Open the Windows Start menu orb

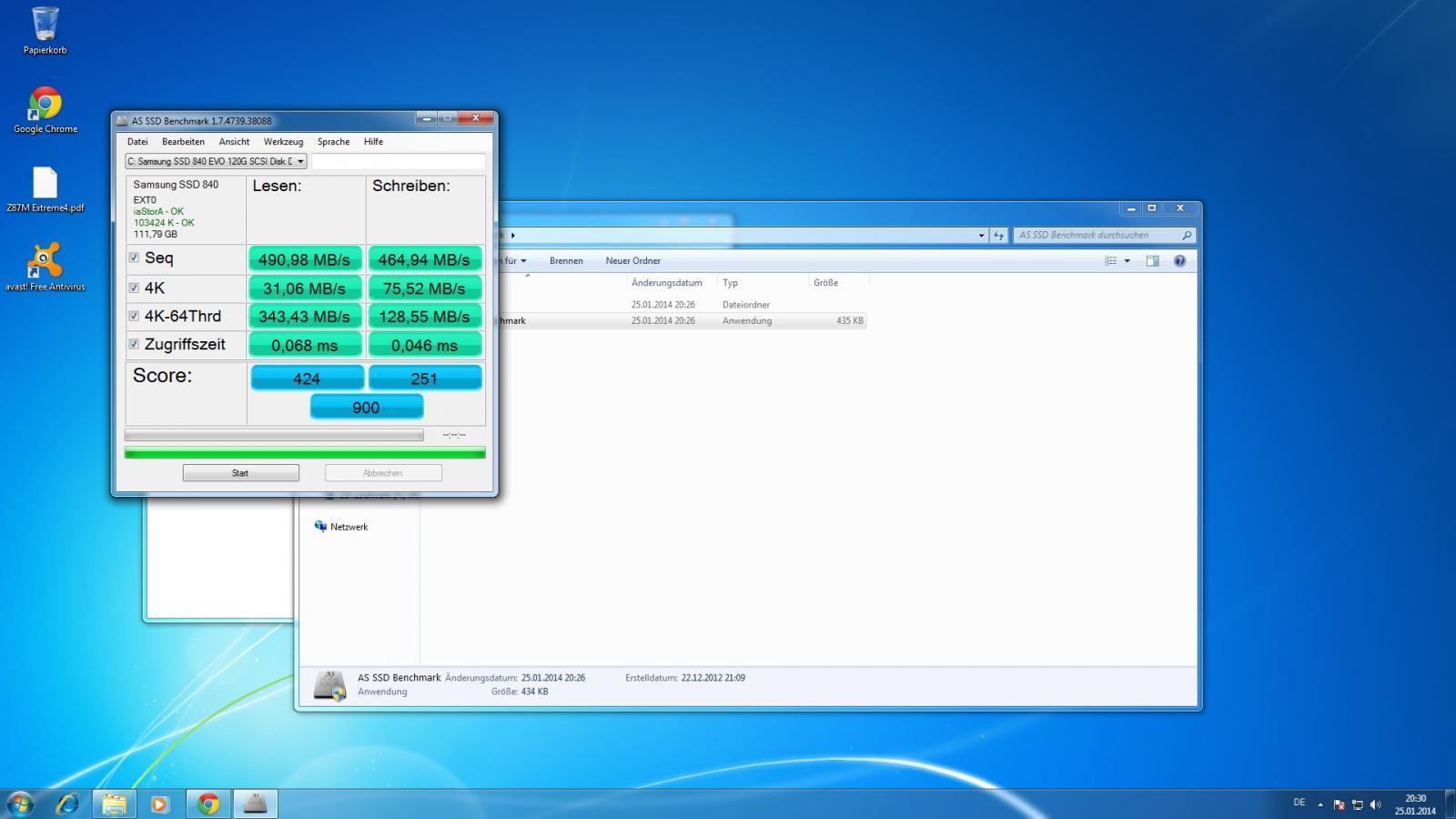click(20, 804)
